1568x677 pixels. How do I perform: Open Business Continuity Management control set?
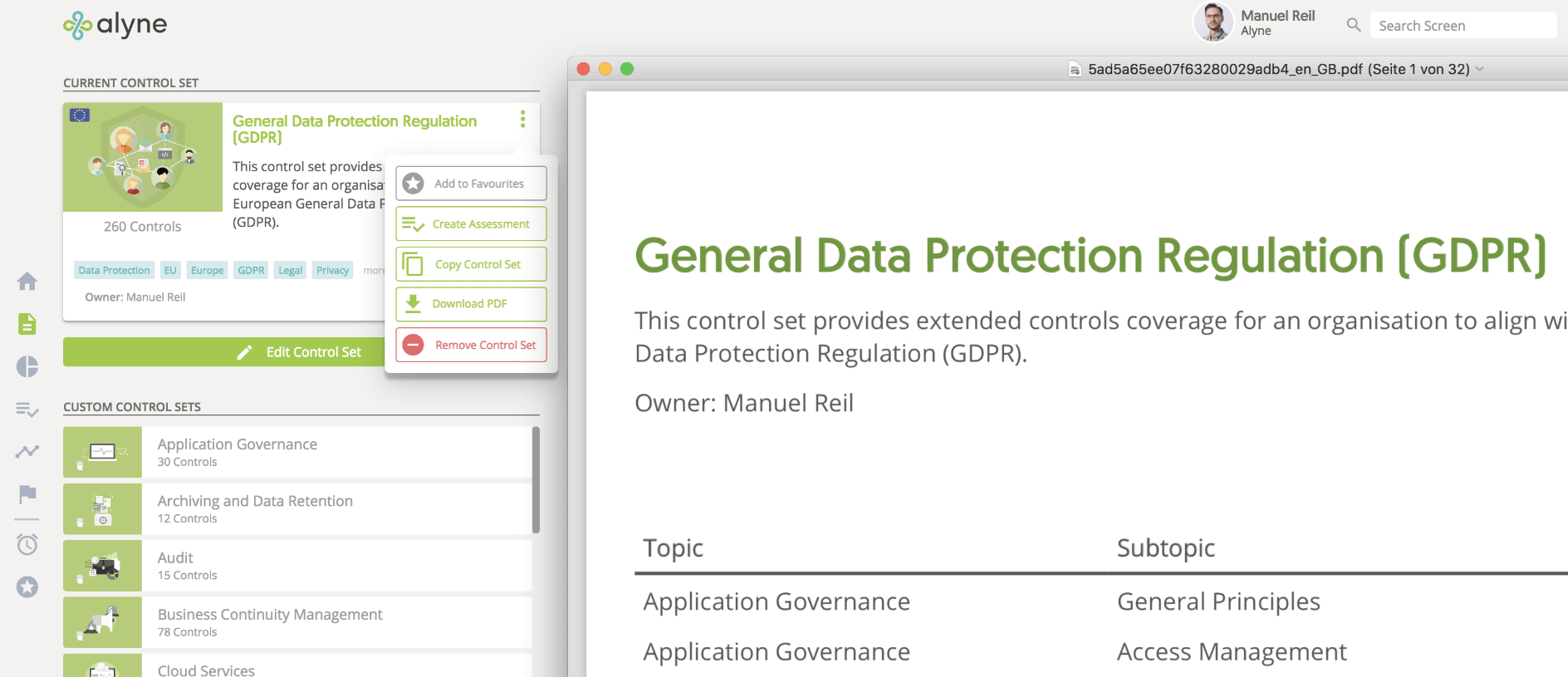pos(297,622)
